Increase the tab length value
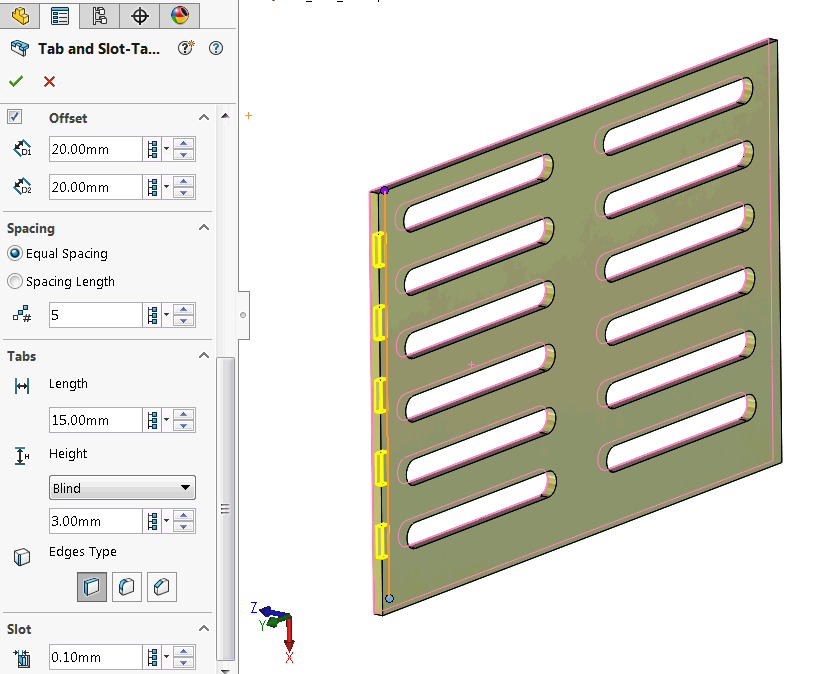Screen dimensions: 818x674 [x=184, y=414]
